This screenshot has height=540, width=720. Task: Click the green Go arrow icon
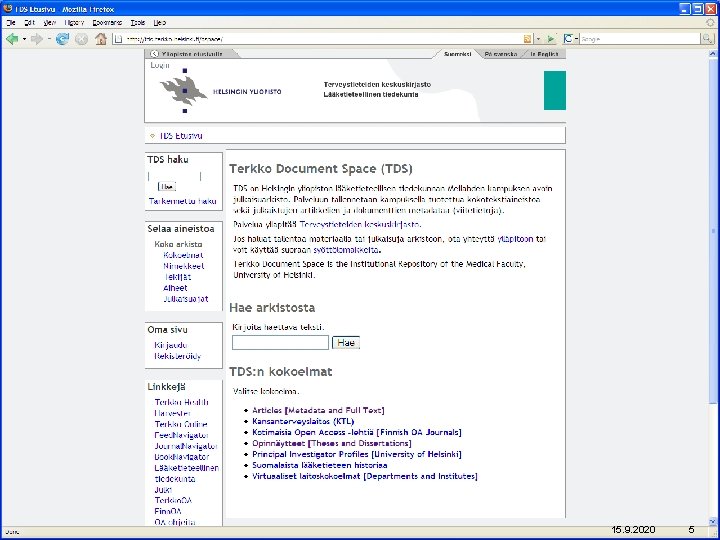pyautogui.click(x=551, y=39)
